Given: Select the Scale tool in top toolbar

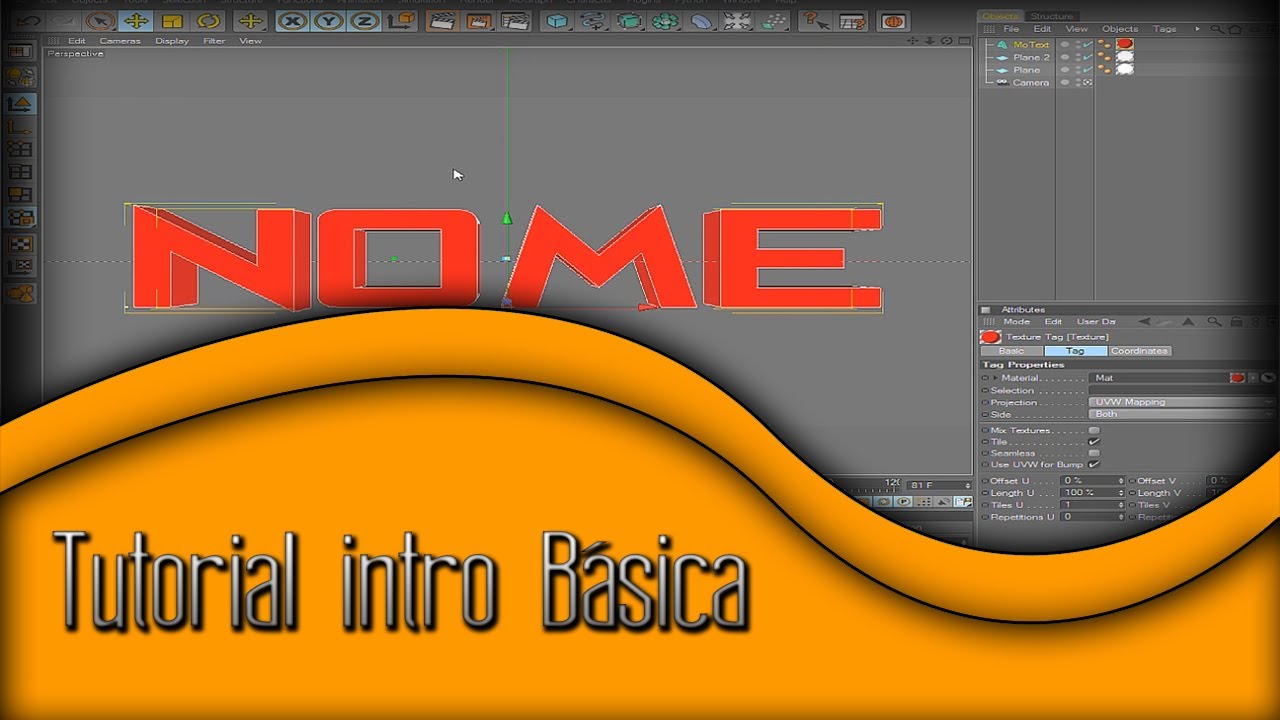Looking at the screenshot, I should point(171,20).
